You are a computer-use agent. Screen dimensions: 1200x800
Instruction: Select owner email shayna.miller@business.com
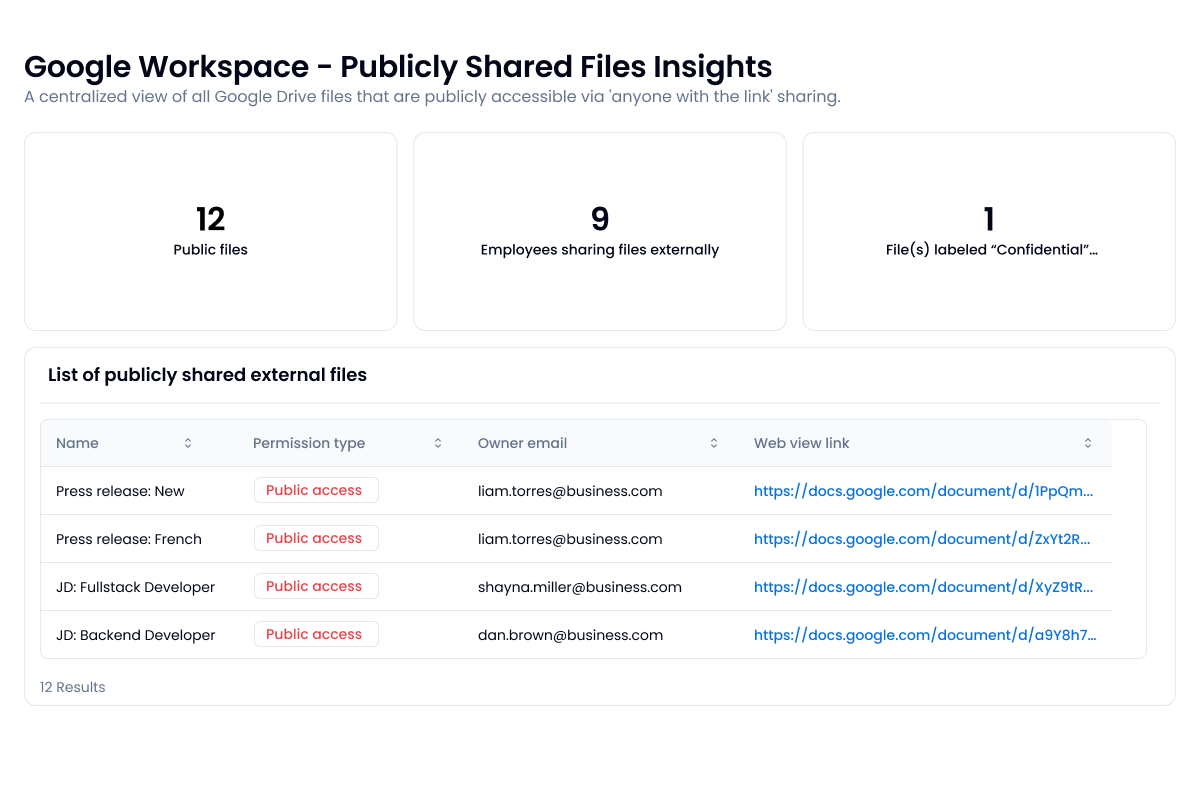580,586
